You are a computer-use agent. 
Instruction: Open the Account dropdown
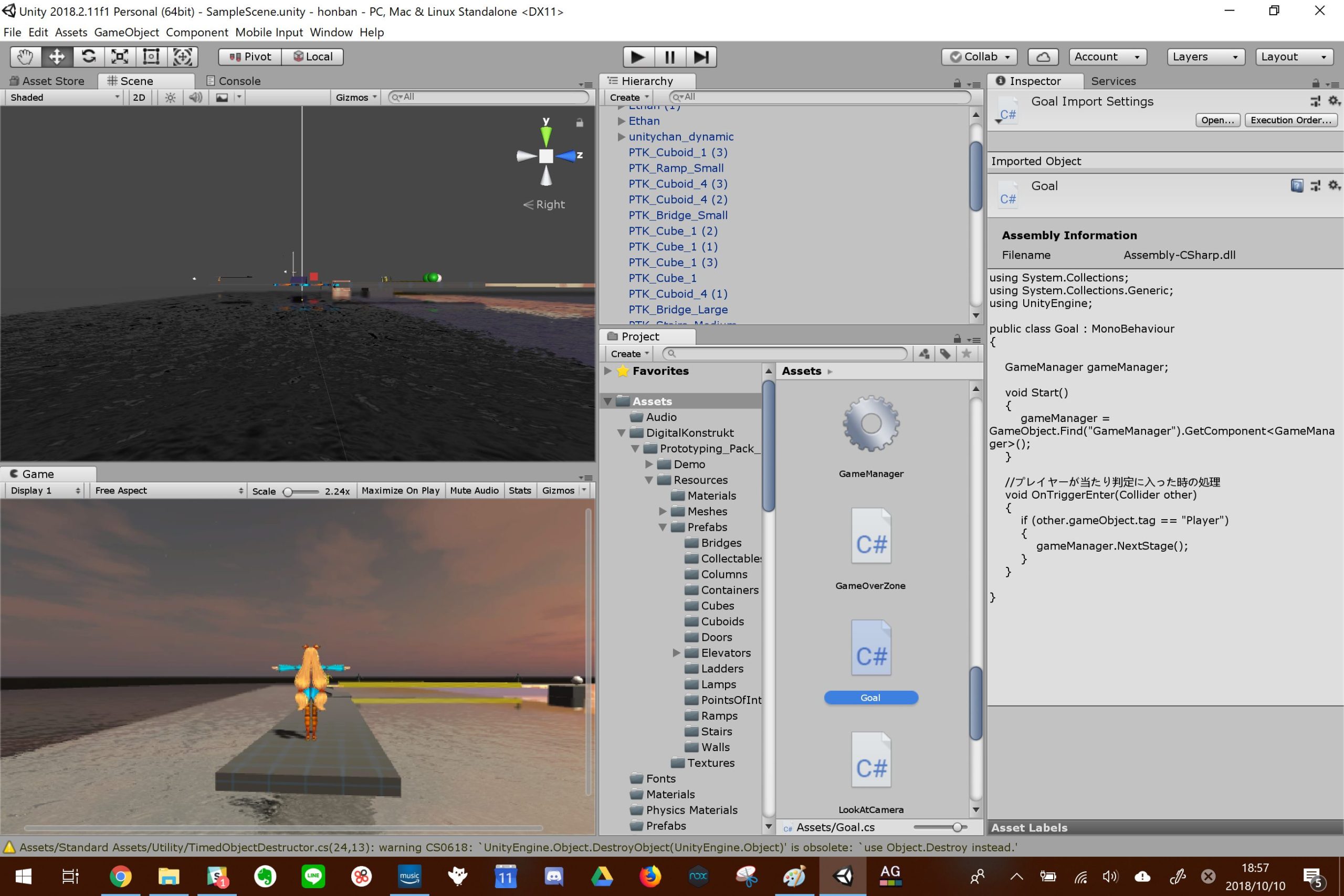coord(1107,57)
